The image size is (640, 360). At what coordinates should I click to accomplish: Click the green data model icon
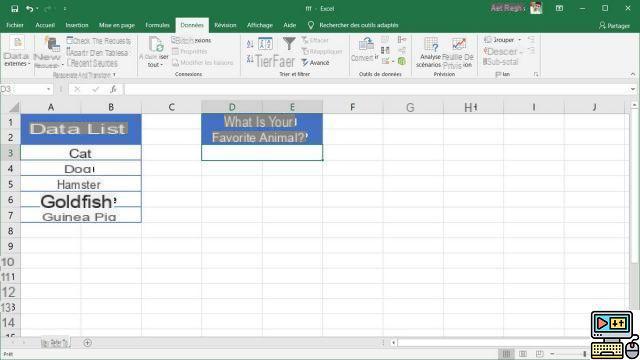(x=402, y=61)
